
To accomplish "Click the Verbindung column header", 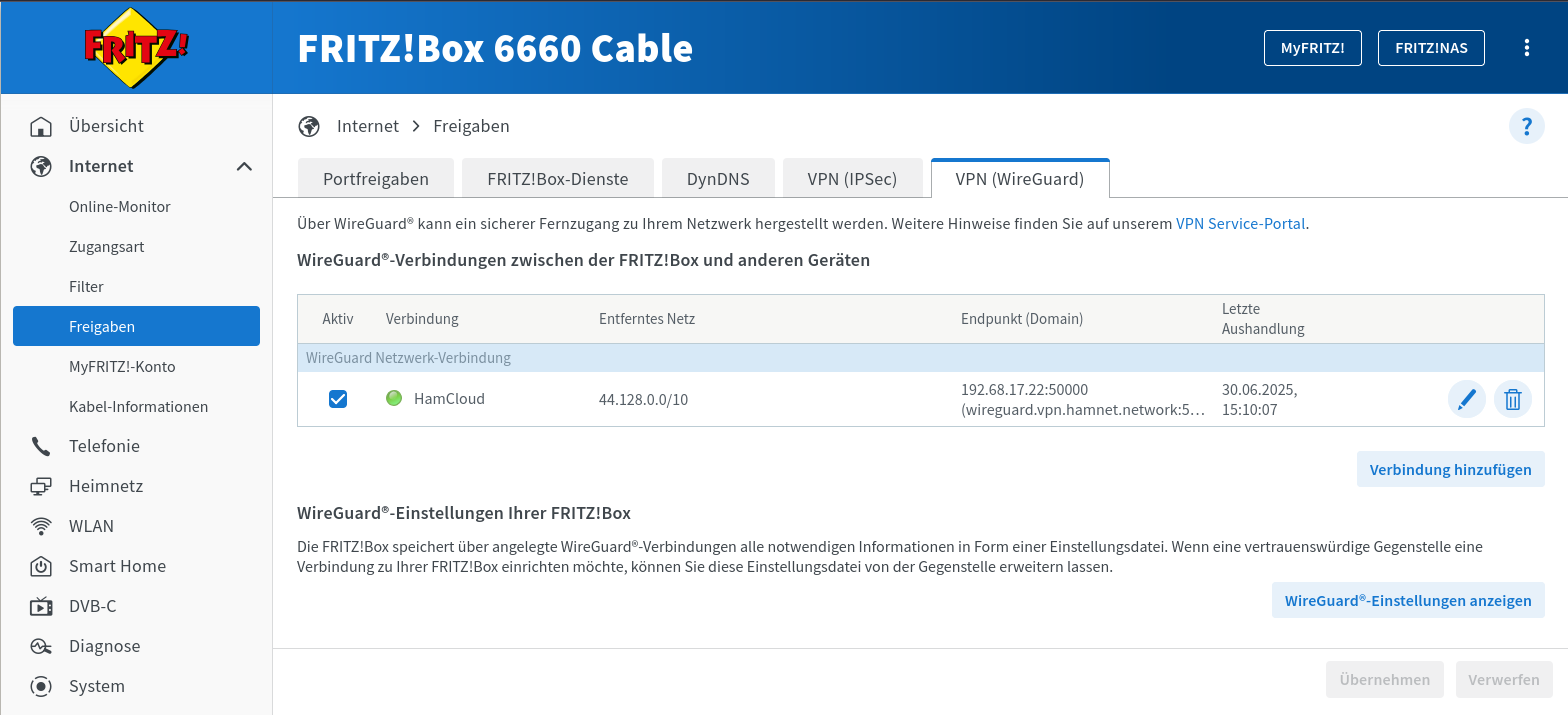I will tap(422, 319).
